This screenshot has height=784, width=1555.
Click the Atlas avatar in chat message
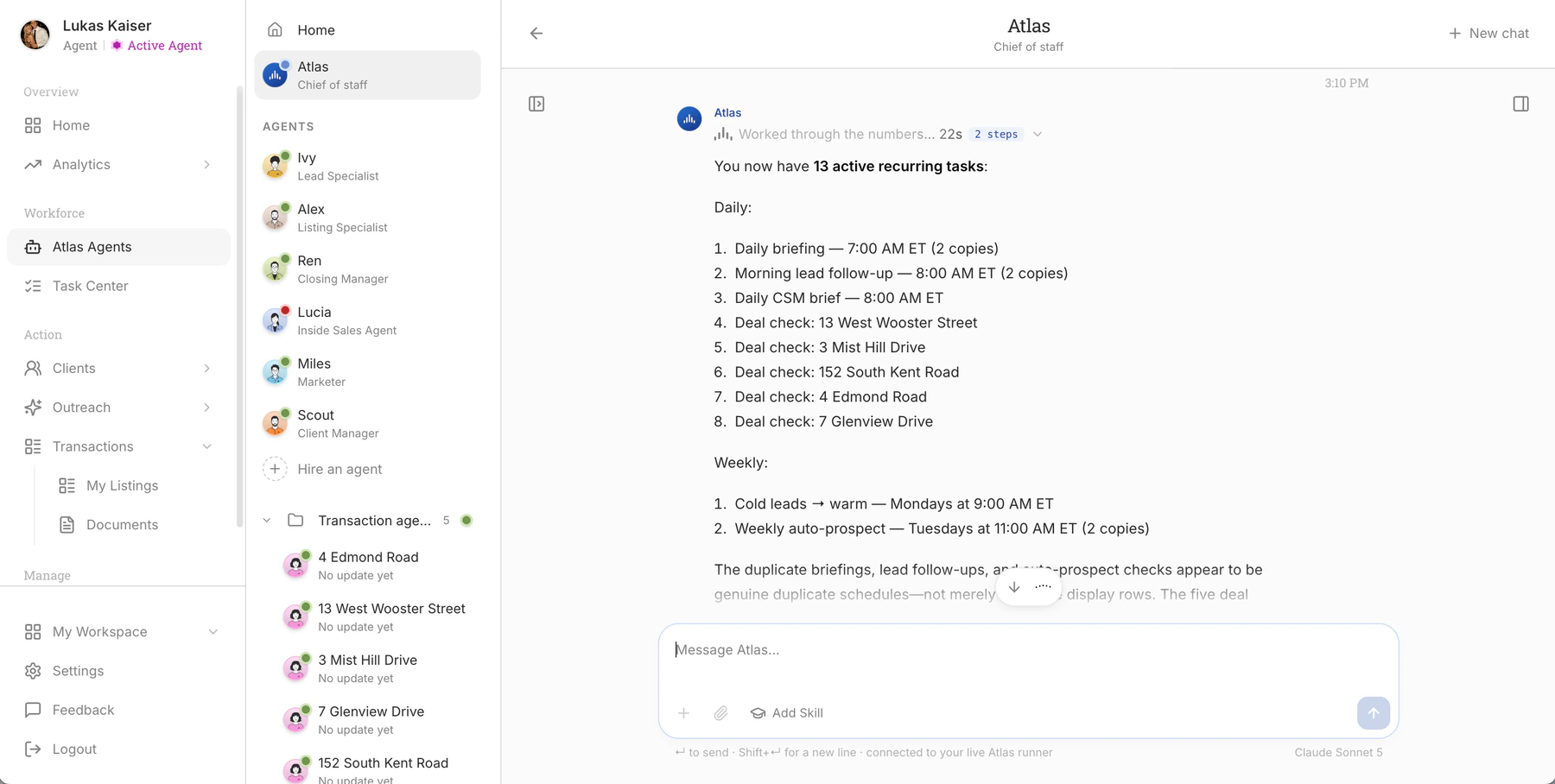coord(689,119)
